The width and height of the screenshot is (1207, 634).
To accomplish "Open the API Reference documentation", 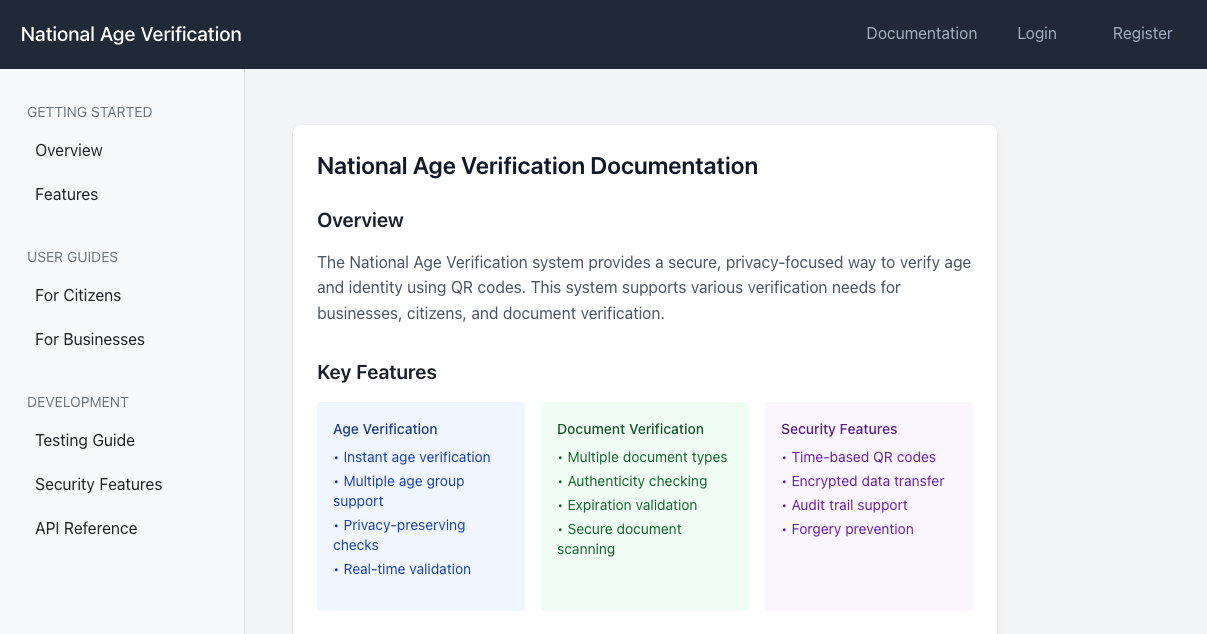I will (x=86, y=528).
